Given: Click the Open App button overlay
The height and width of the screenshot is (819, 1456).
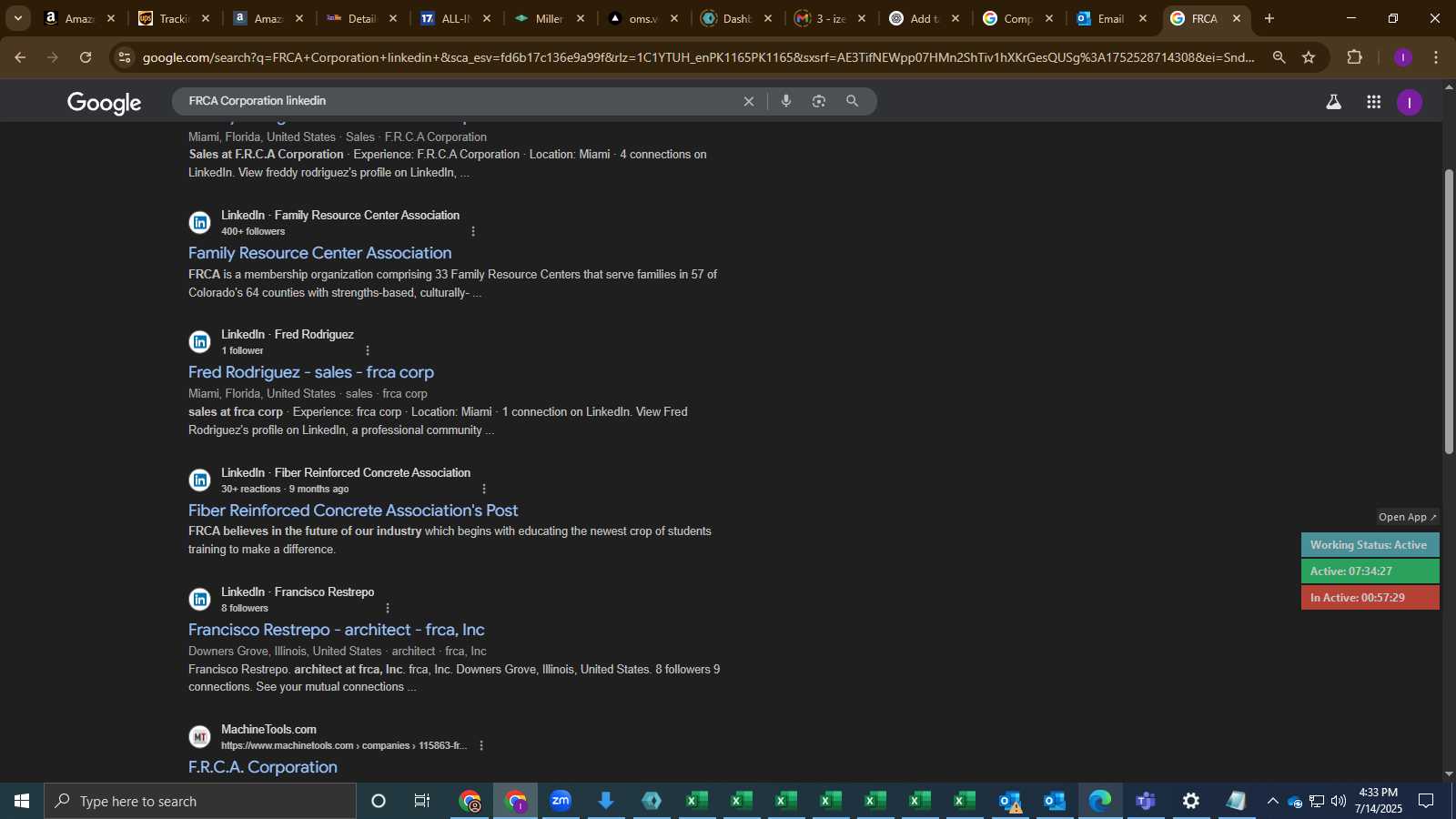Looking at the screenshot, I should pos(1407,517).
